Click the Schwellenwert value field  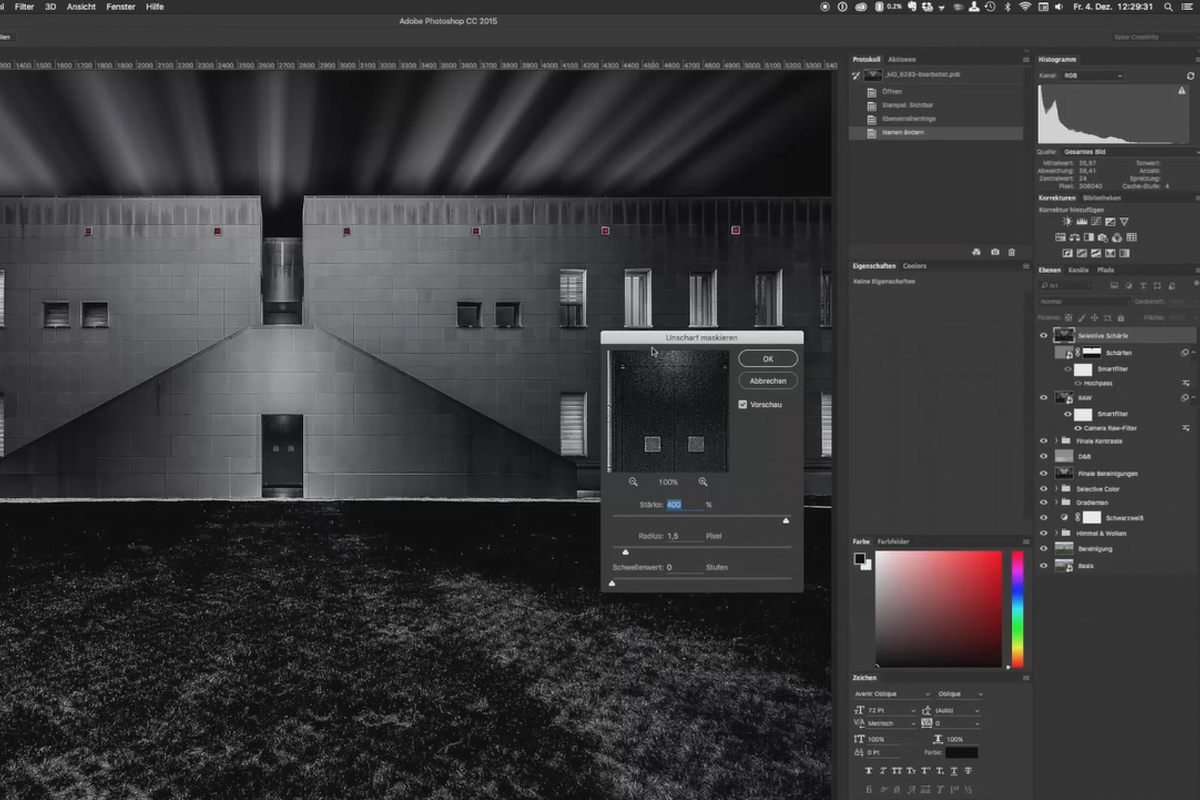[683, 567]
